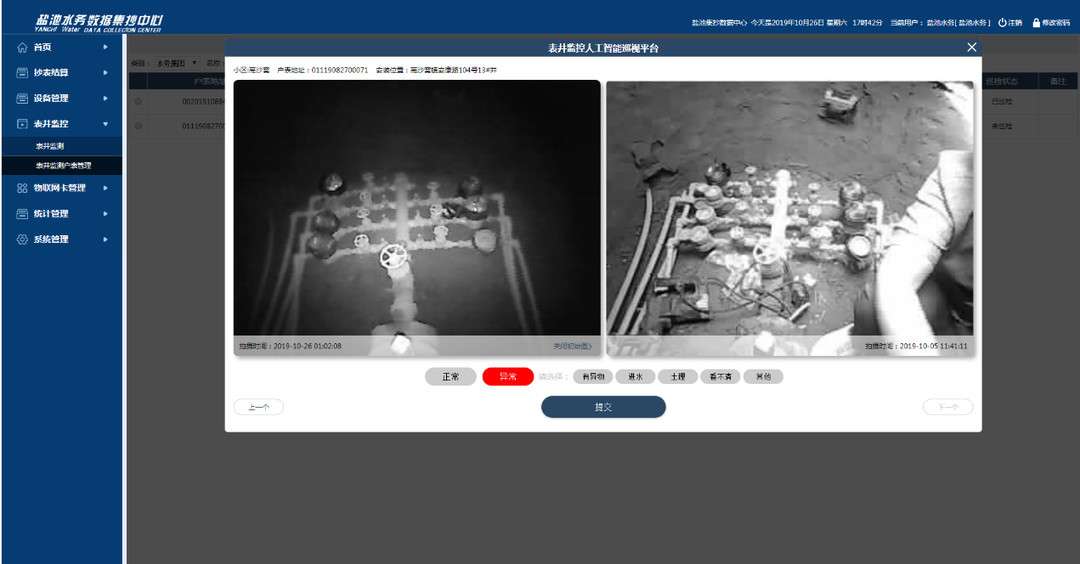Click the capture time 2019-10-26 01:02:08
The height and width of the screenshot is (564, 1080).
click(290, 346)
